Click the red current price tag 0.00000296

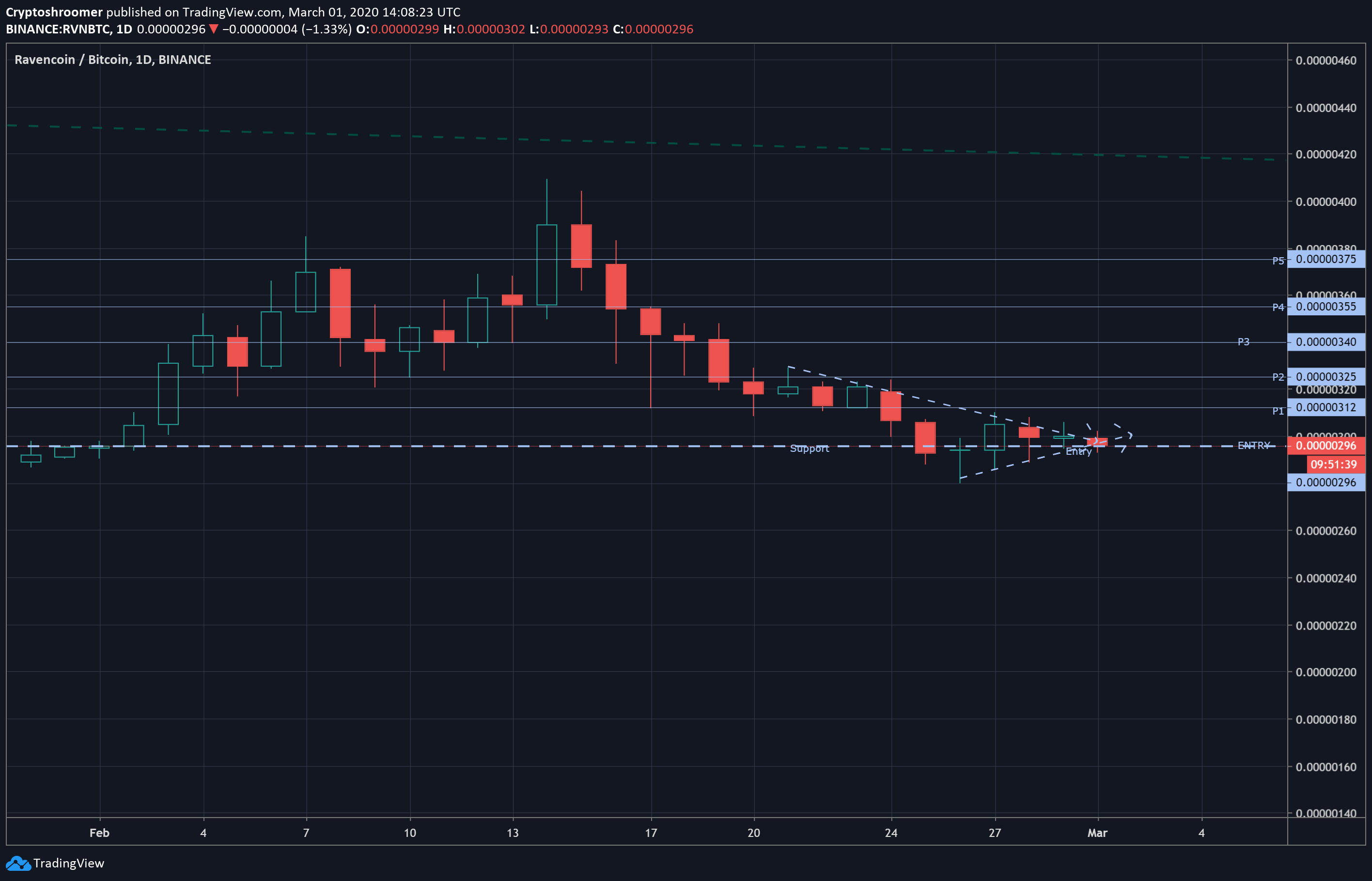[1325, 446]
